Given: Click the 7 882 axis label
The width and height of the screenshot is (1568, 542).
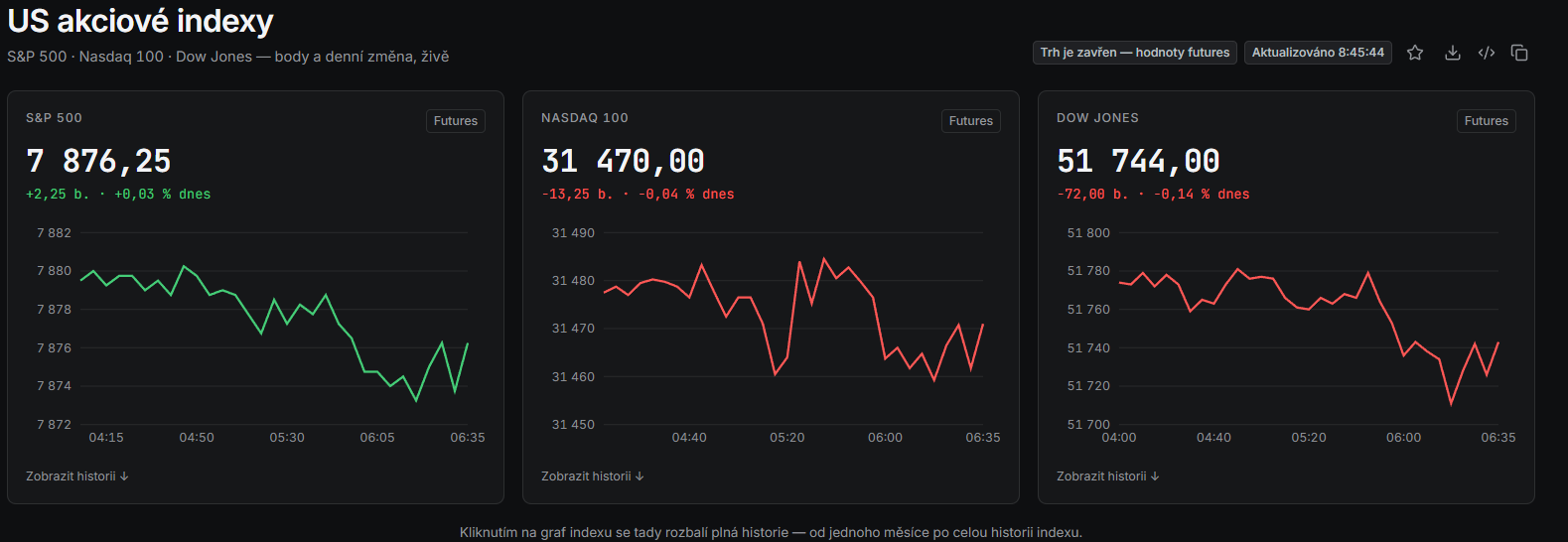Looking at the screenshot, I should point(54,233).
